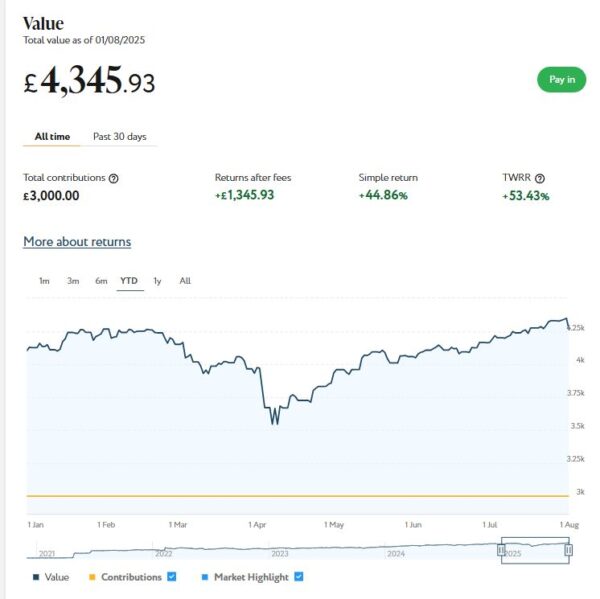Viewport: 600px width, 599px height.
Task: Select the 6m chart range
Action: pos(101,281)
